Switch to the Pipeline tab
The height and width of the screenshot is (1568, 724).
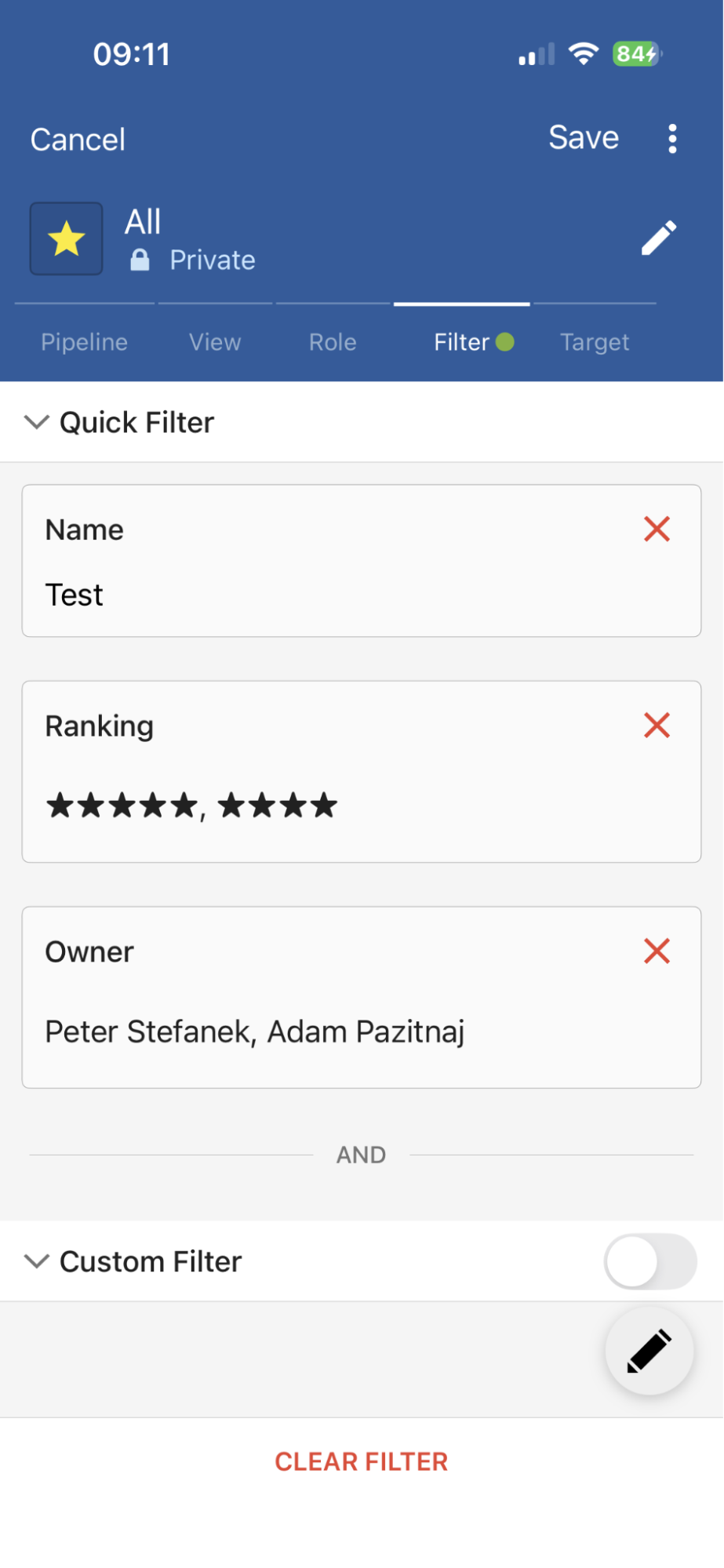click(85, 342)
